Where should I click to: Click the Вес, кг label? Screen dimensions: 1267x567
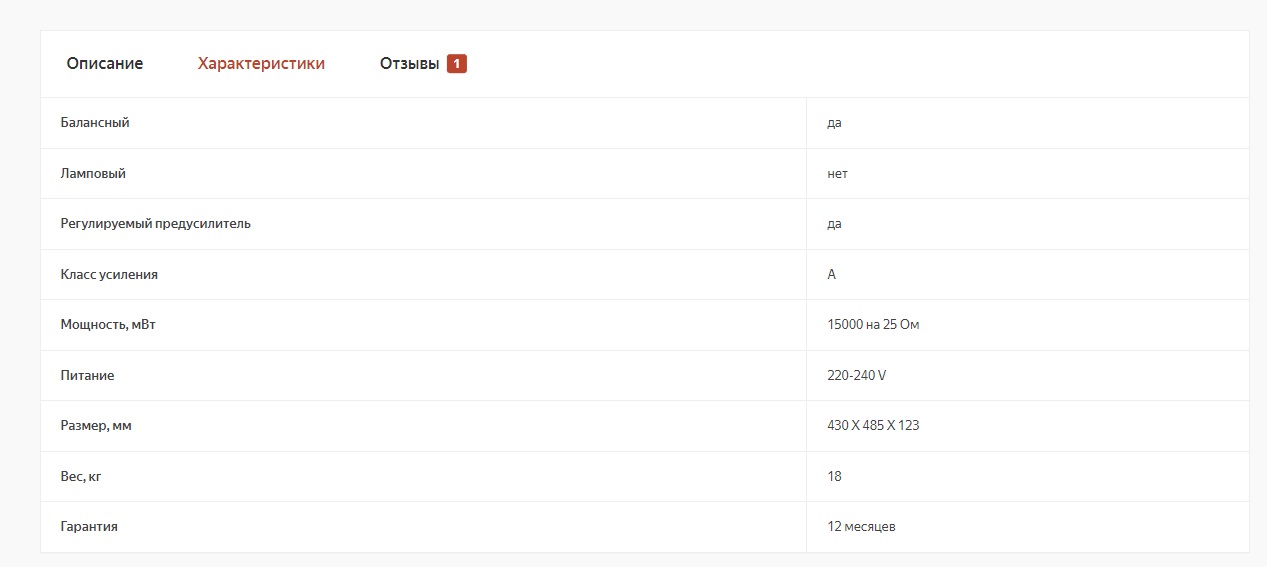coord(81,477)
